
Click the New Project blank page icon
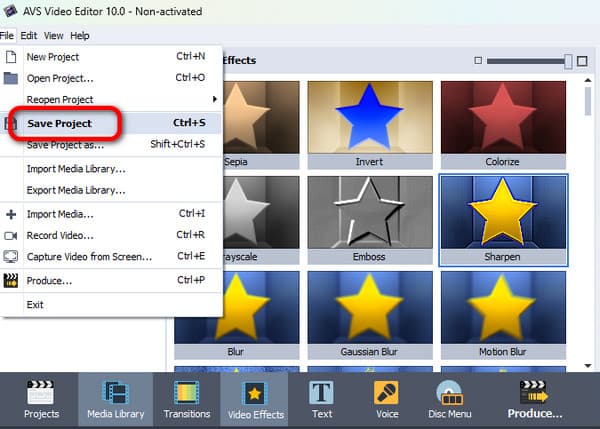(x=11, y=57)
